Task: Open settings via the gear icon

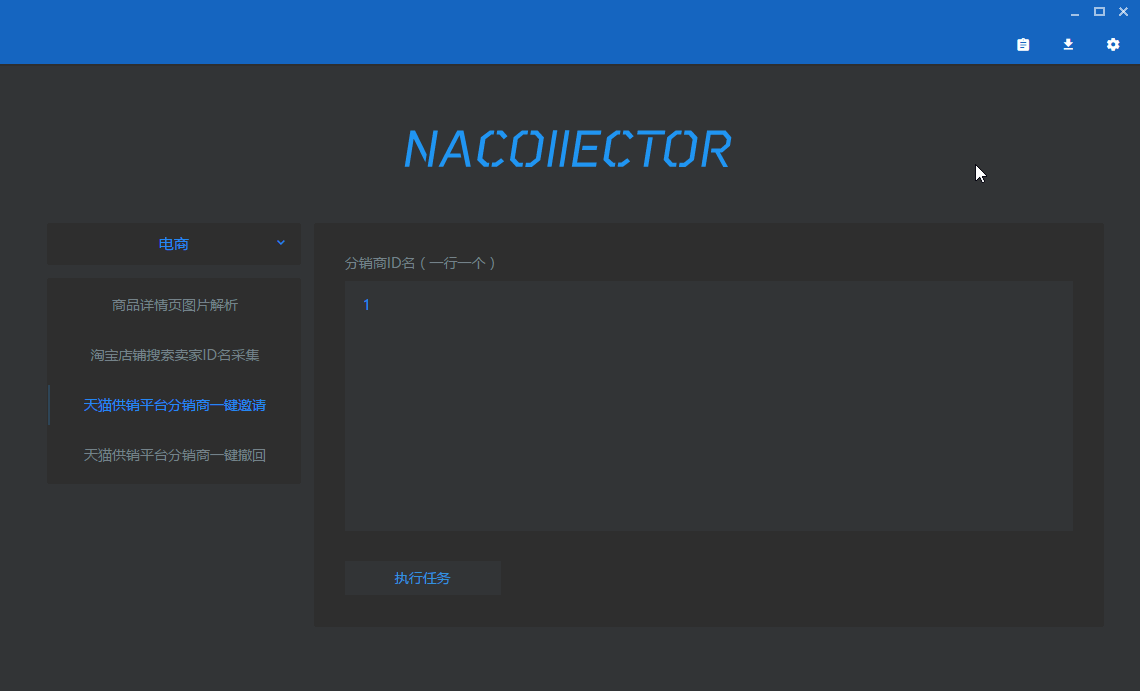Action: (x=1113, y=44)
